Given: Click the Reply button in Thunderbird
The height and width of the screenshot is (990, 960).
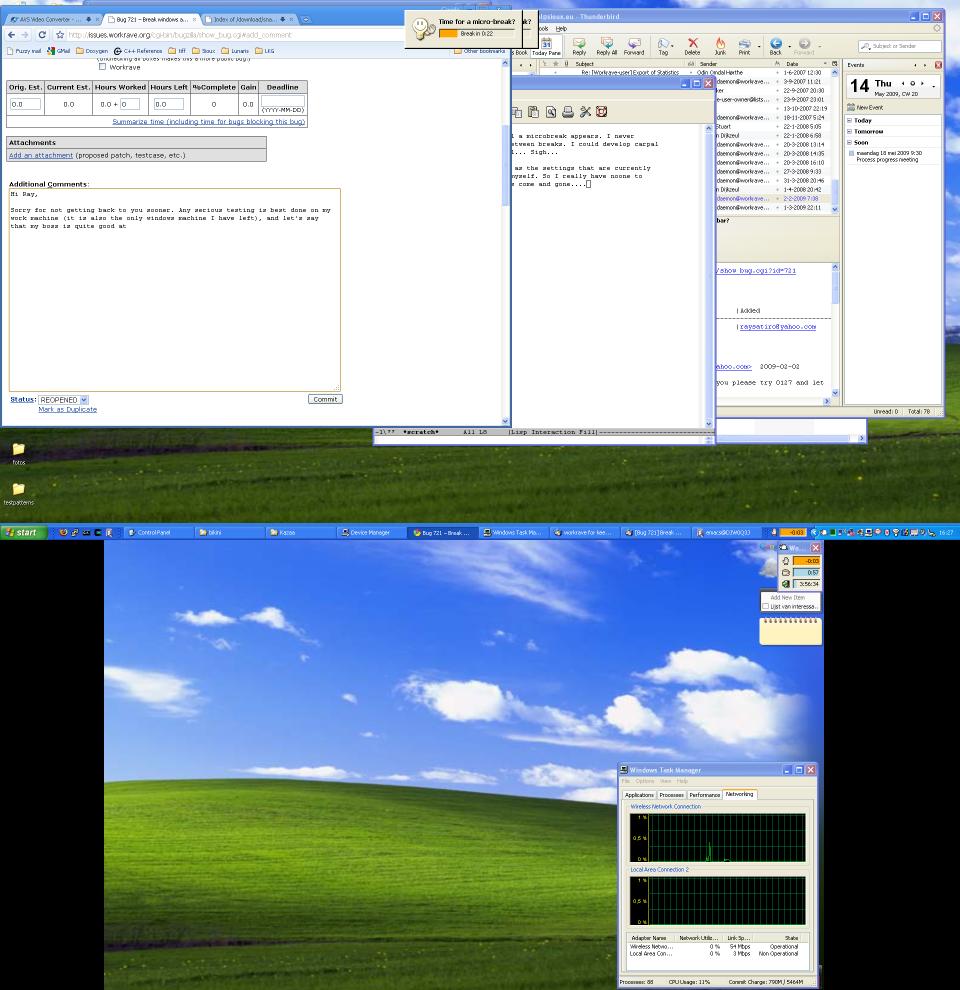Looking at the screenshot, I should point(579,45).
